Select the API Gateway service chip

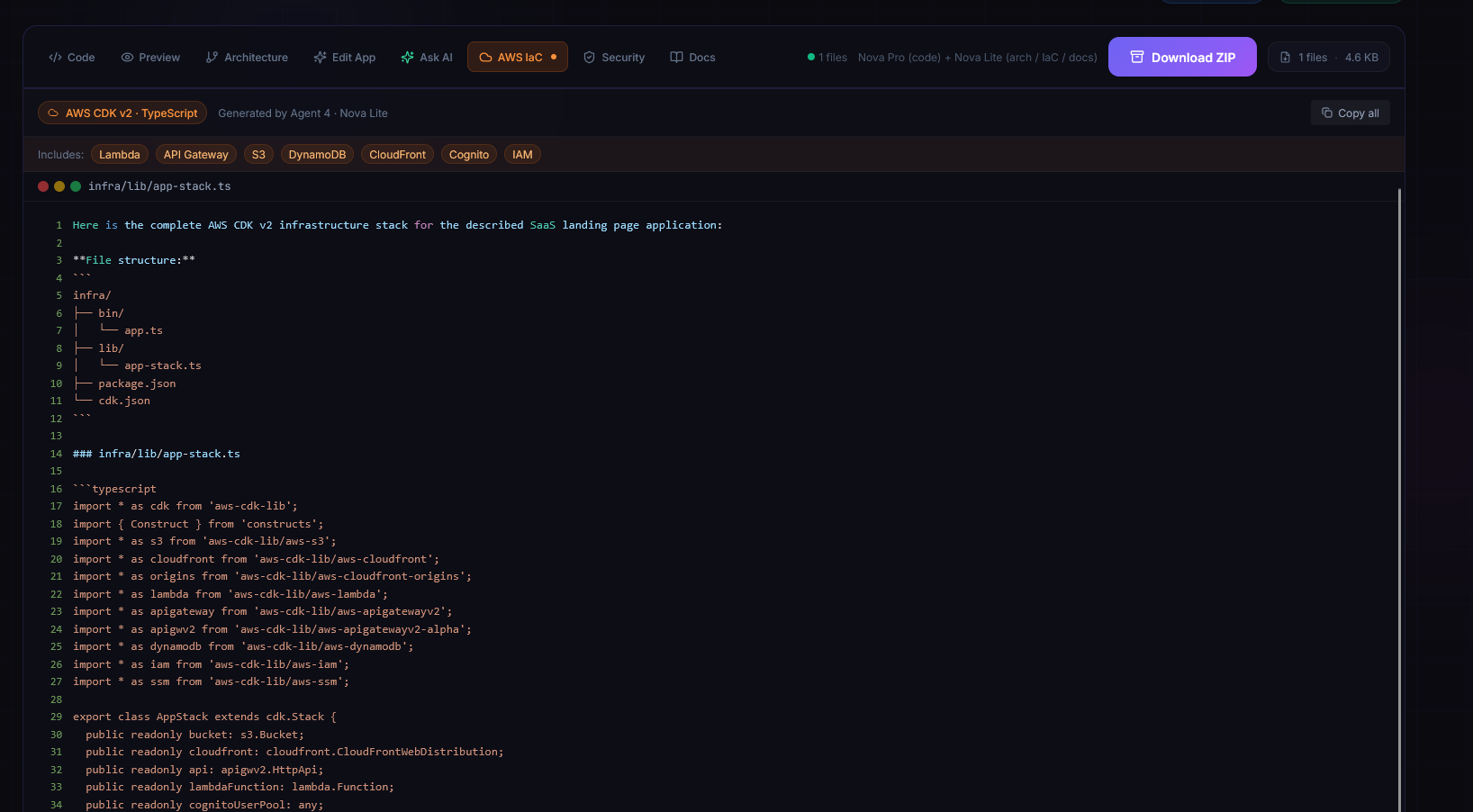[196, 155]
